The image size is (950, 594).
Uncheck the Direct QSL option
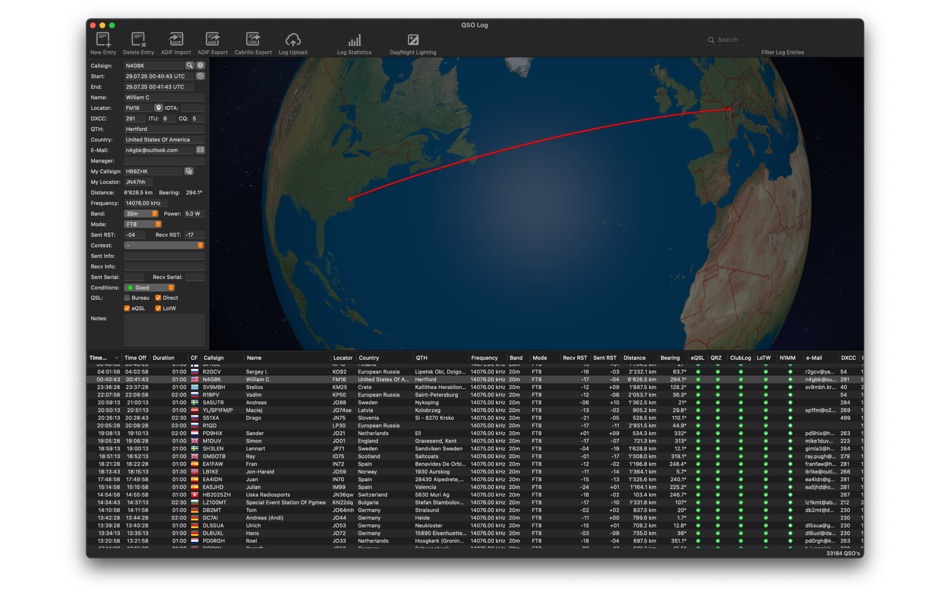pos(158,298)
